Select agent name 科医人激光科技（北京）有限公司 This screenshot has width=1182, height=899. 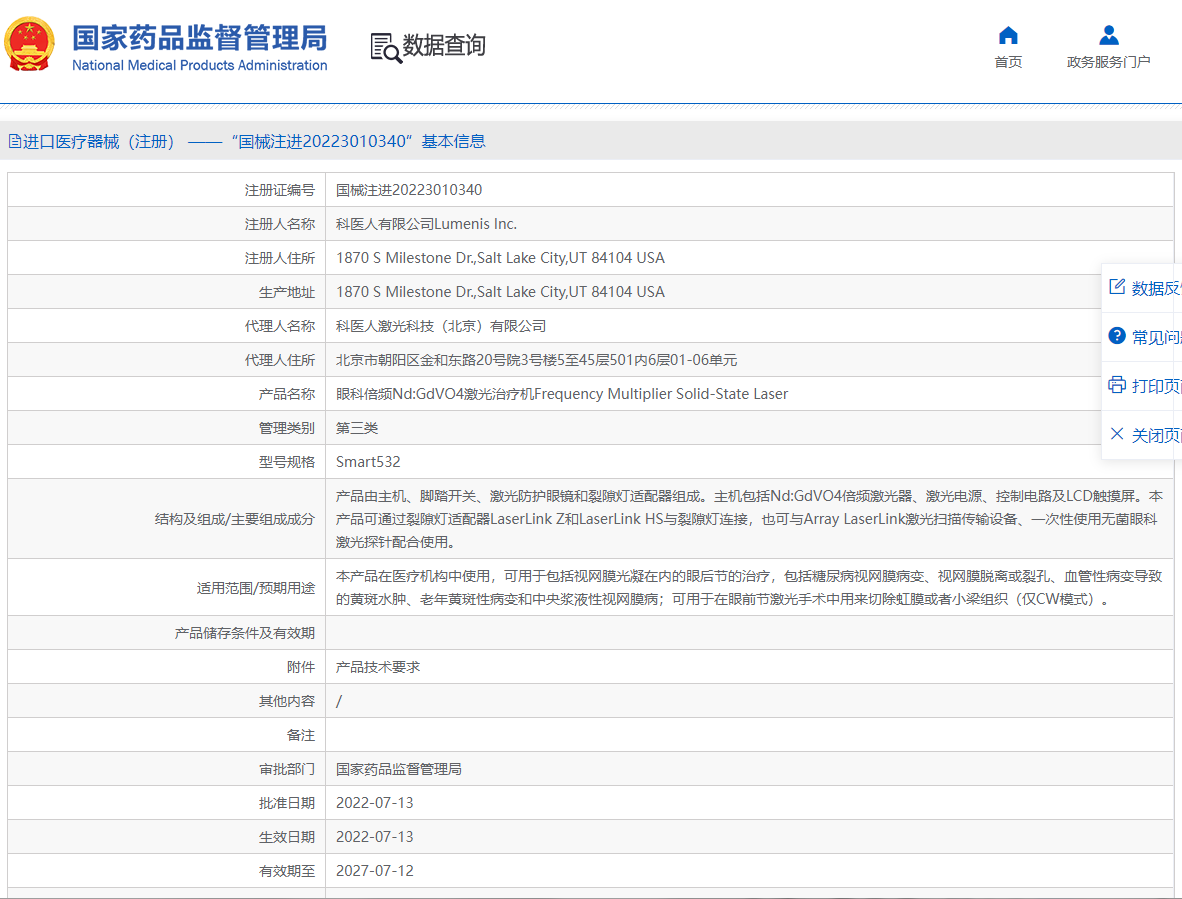440,326
